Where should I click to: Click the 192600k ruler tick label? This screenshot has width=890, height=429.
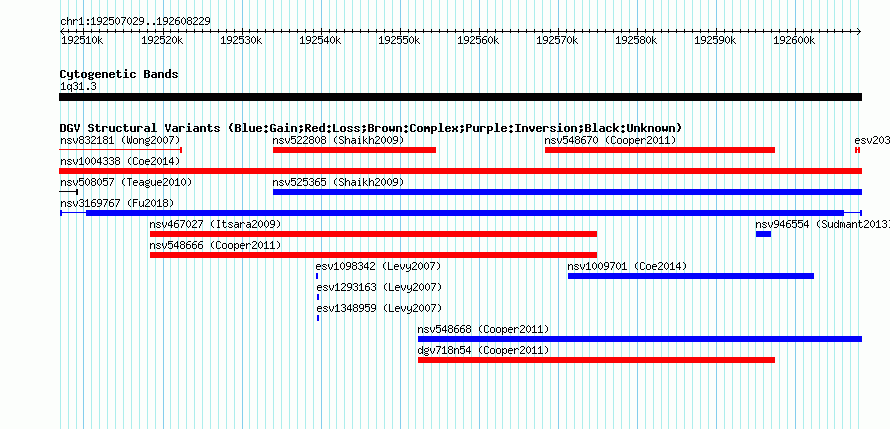pyautogui.click(x=794, y=40)
